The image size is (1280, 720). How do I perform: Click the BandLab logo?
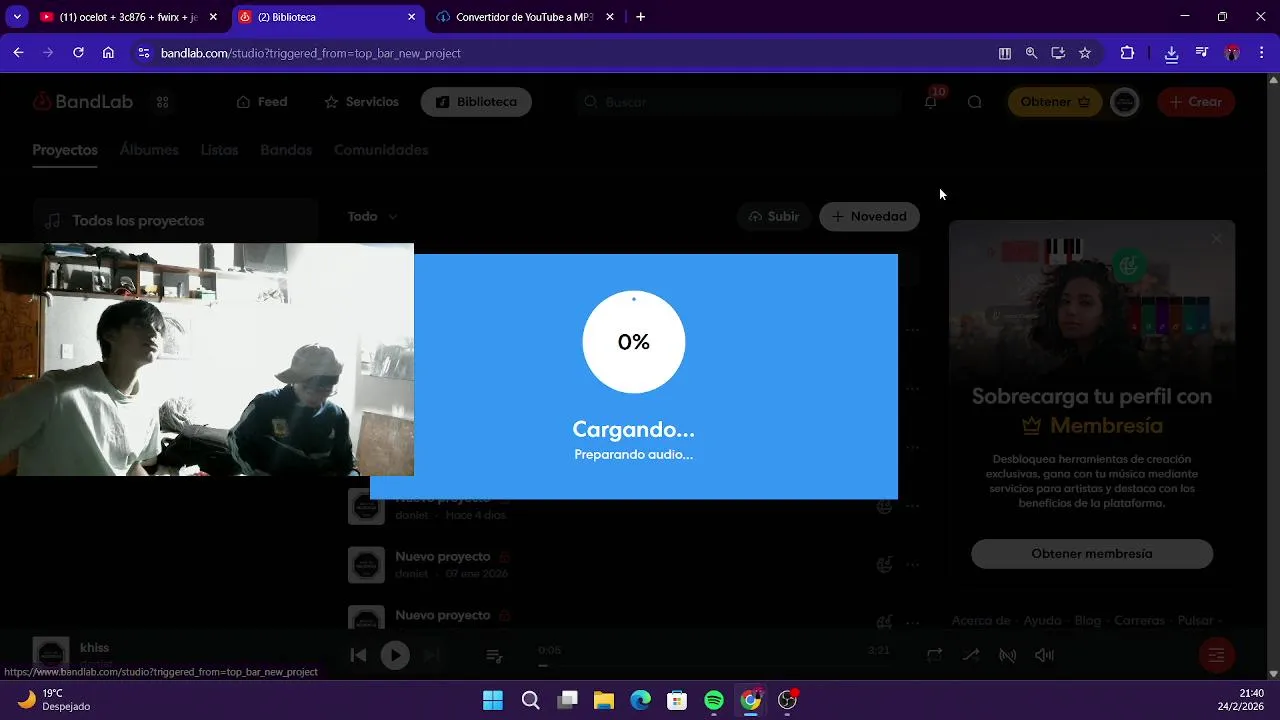point(82,102)
